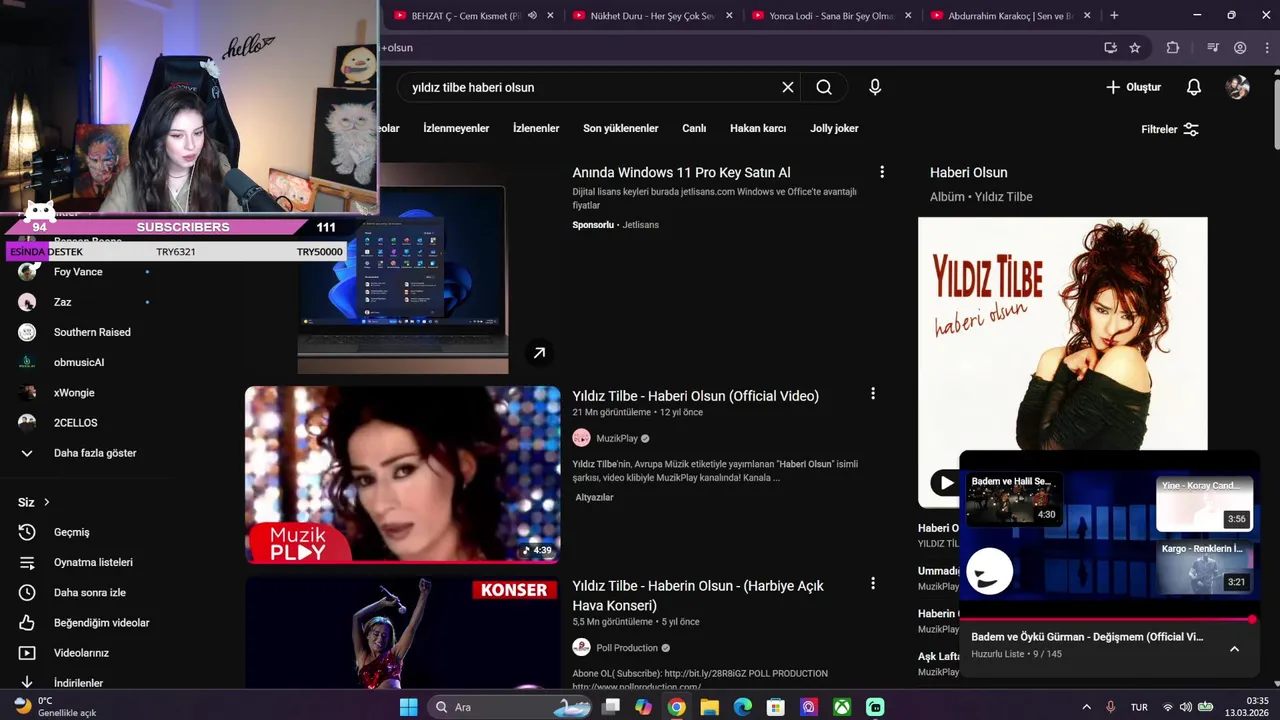Click the Anında Windows 11 Pro Key ad title

point(681,173)
